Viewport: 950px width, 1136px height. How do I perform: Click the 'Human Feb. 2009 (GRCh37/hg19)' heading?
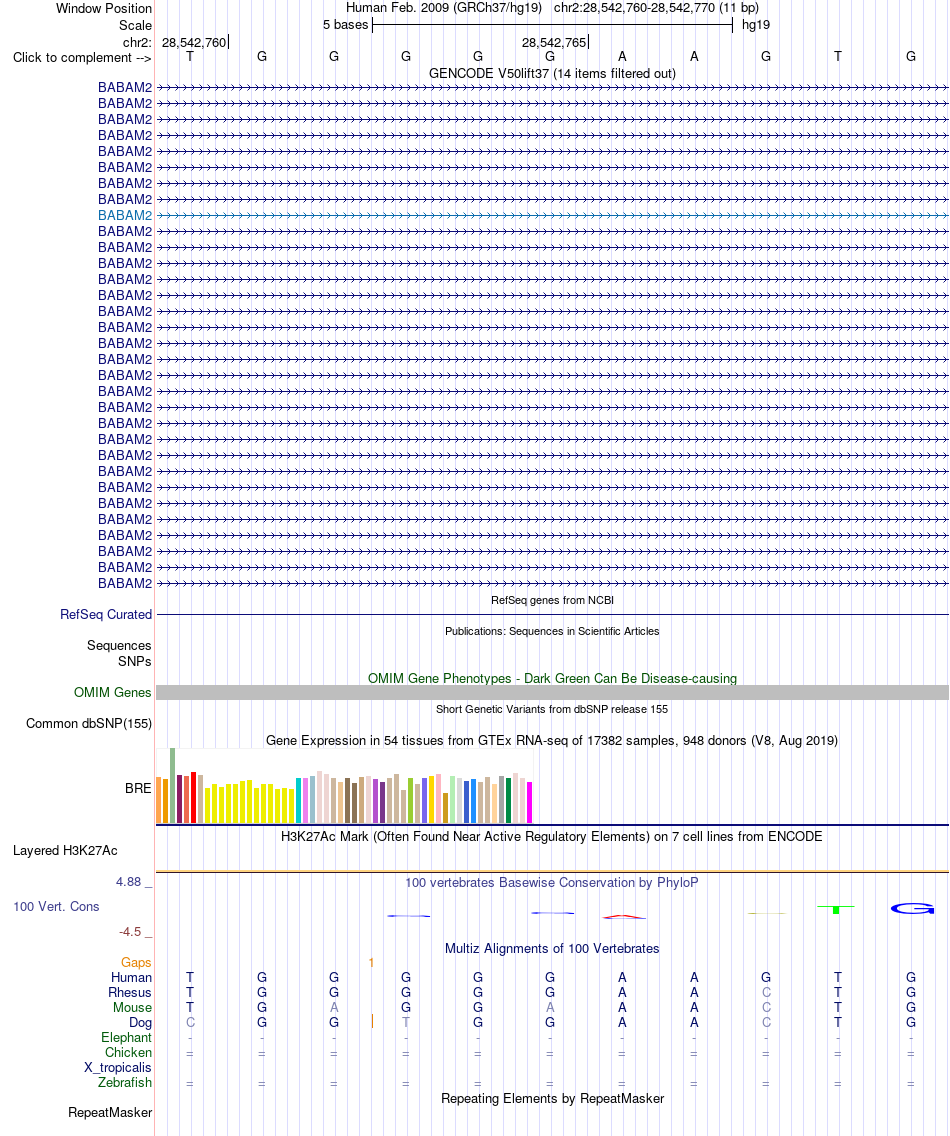pos(443,9)
